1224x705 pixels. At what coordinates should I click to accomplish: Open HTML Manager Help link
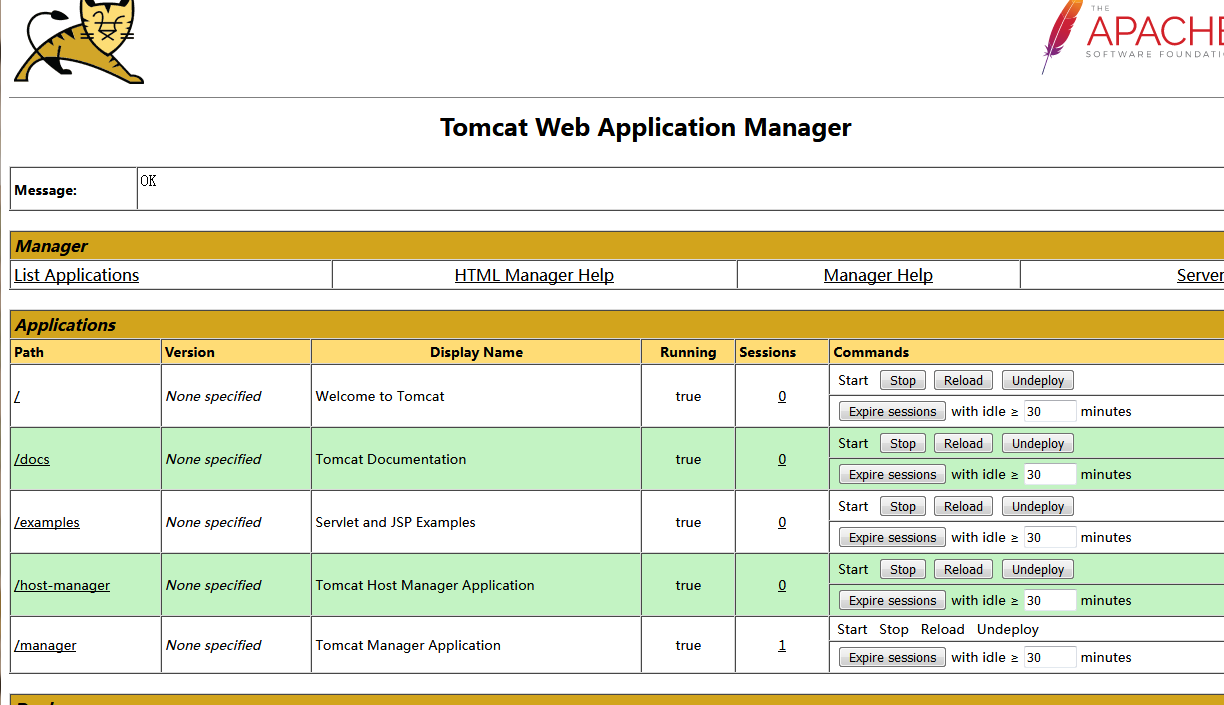click(x=534, y=275)
